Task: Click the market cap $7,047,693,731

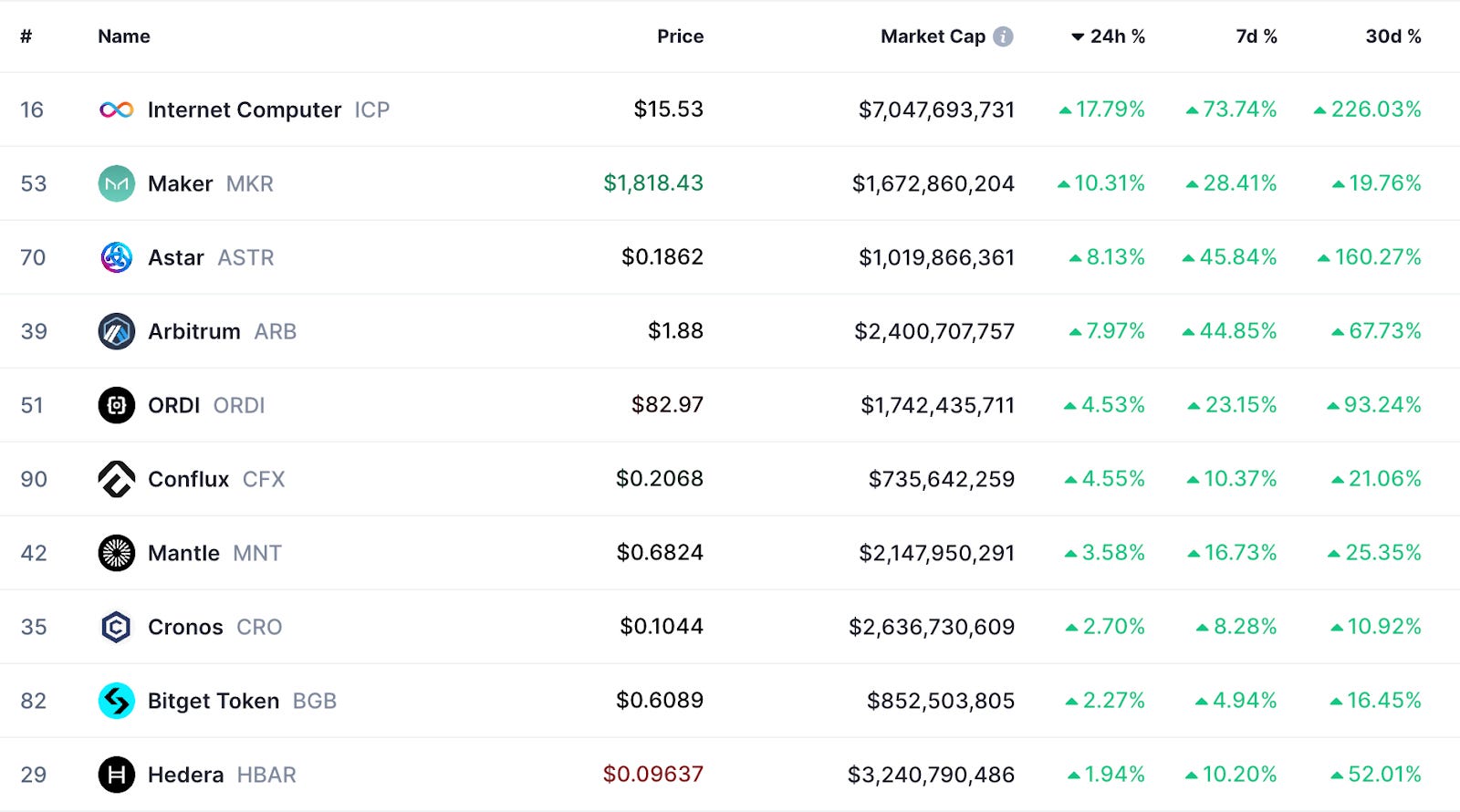Action: pyautogui.click(x=936, y=109)
